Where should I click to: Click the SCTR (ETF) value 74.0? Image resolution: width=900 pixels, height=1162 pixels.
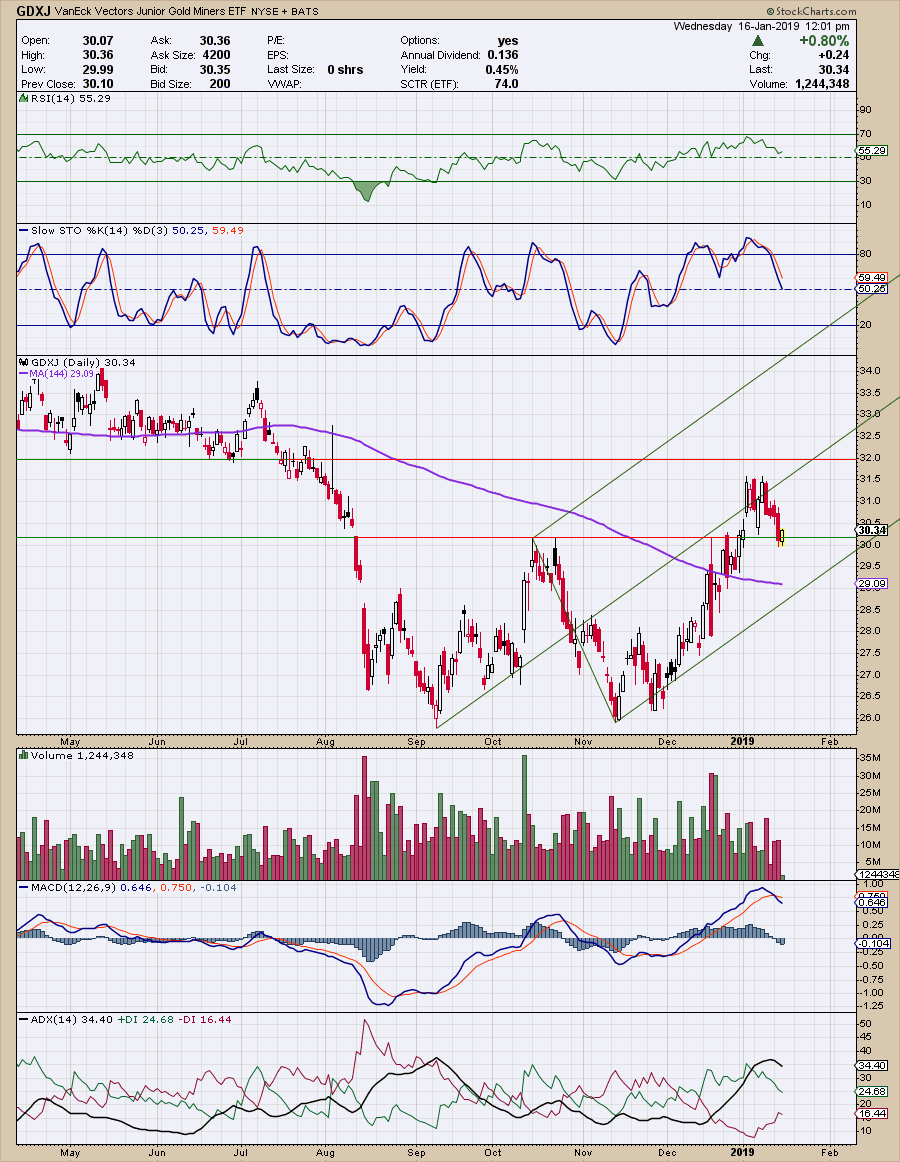click(x=506, y=84)
